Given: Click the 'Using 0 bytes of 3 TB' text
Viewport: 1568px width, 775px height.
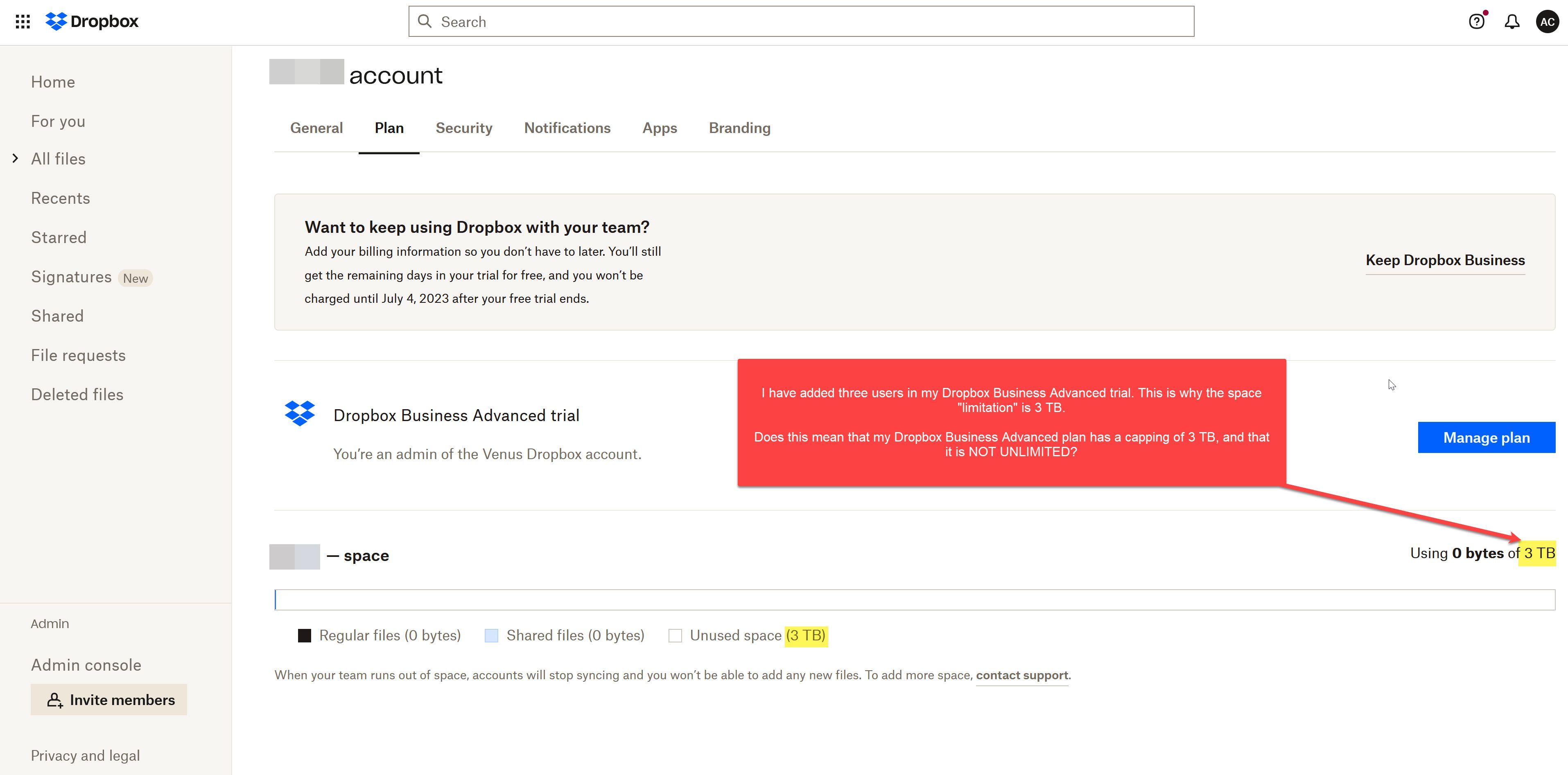Looking at the screenshot, I should pos(1482,553).
